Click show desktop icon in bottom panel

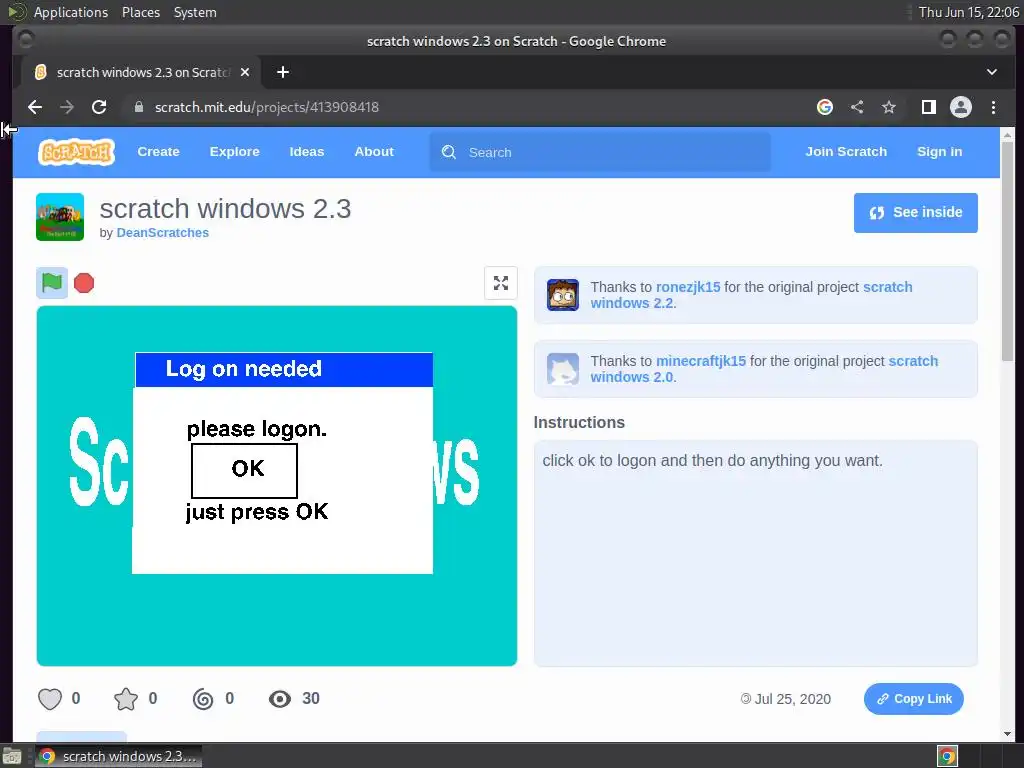pos(12,756)
